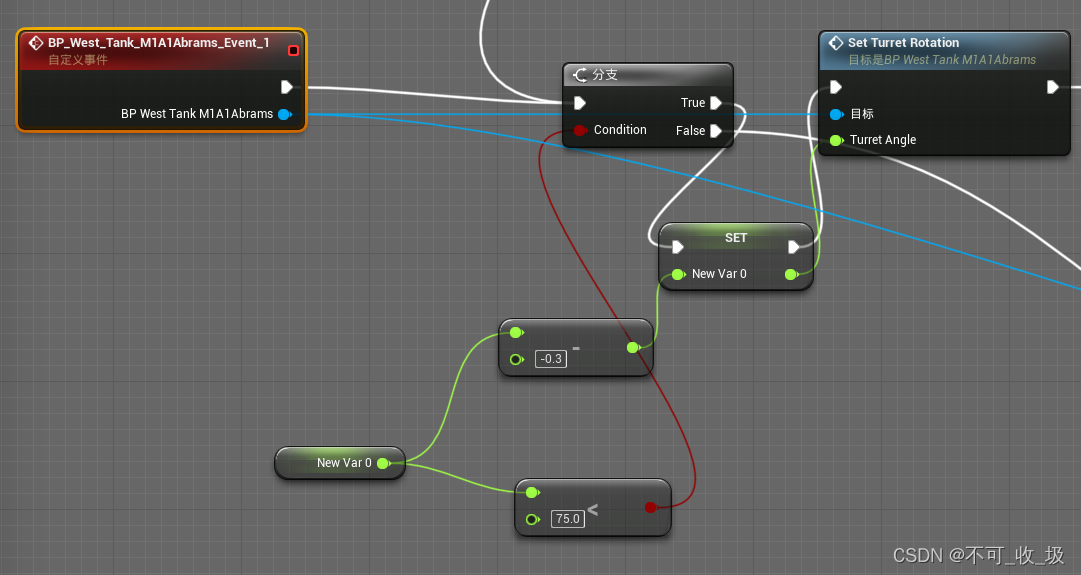Screen dimensions: 1081x575
Task: Click the SET node execution output pin
Action: [794, 247]
